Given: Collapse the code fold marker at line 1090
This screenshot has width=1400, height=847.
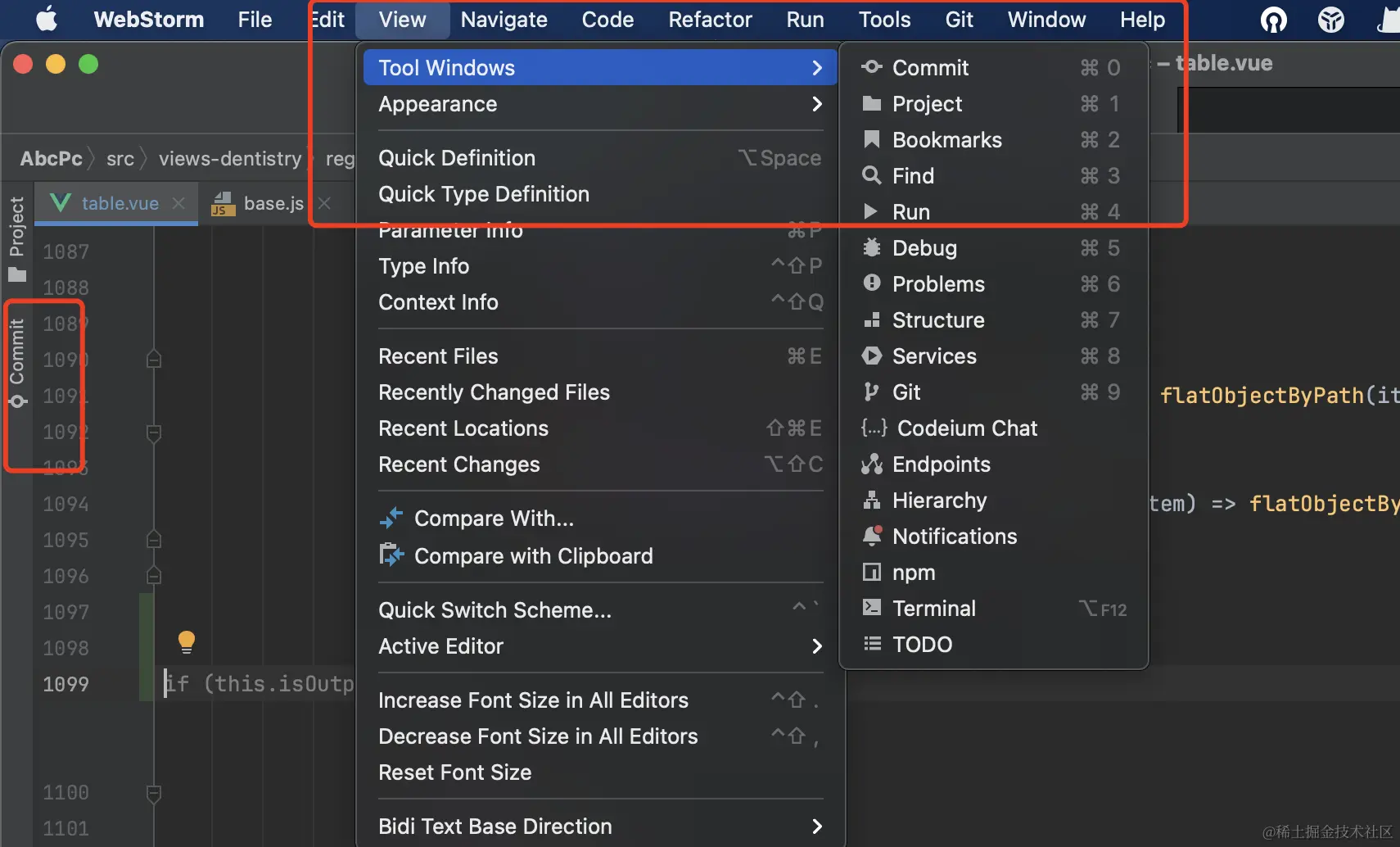Looking at the screenshot, I should pos(152,357).
